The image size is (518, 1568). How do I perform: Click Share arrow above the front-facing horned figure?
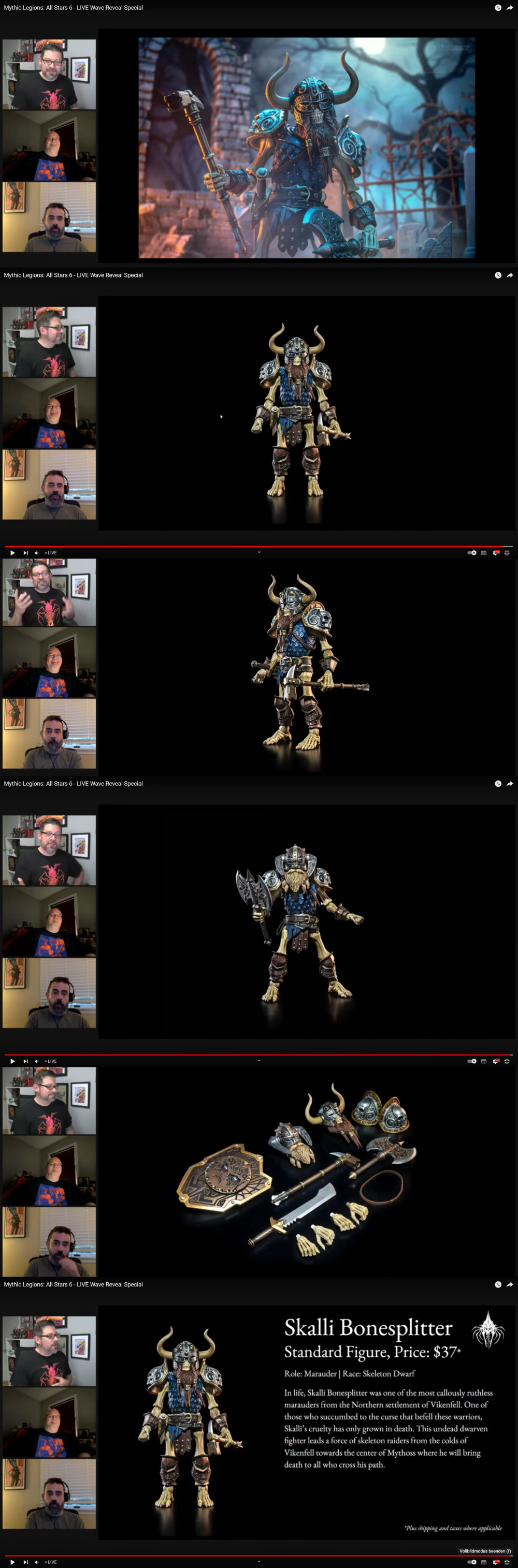click(x=510, y=275)
